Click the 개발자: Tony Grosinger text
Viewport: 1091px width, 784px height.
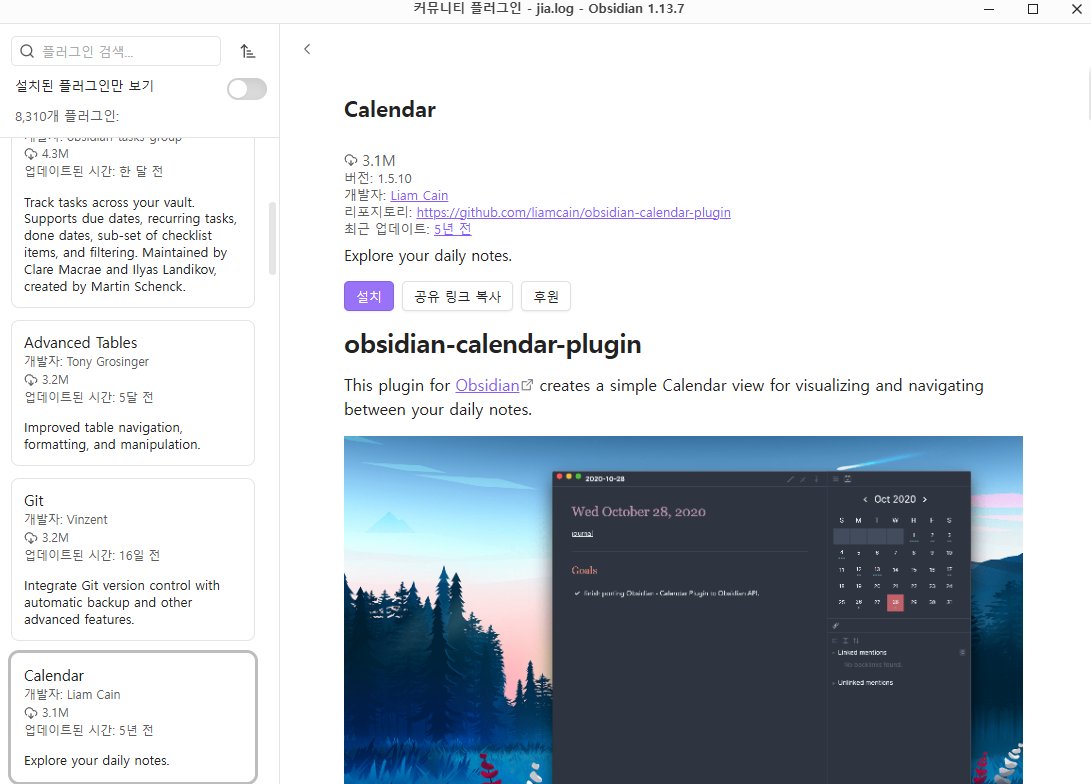pos(86,362)
